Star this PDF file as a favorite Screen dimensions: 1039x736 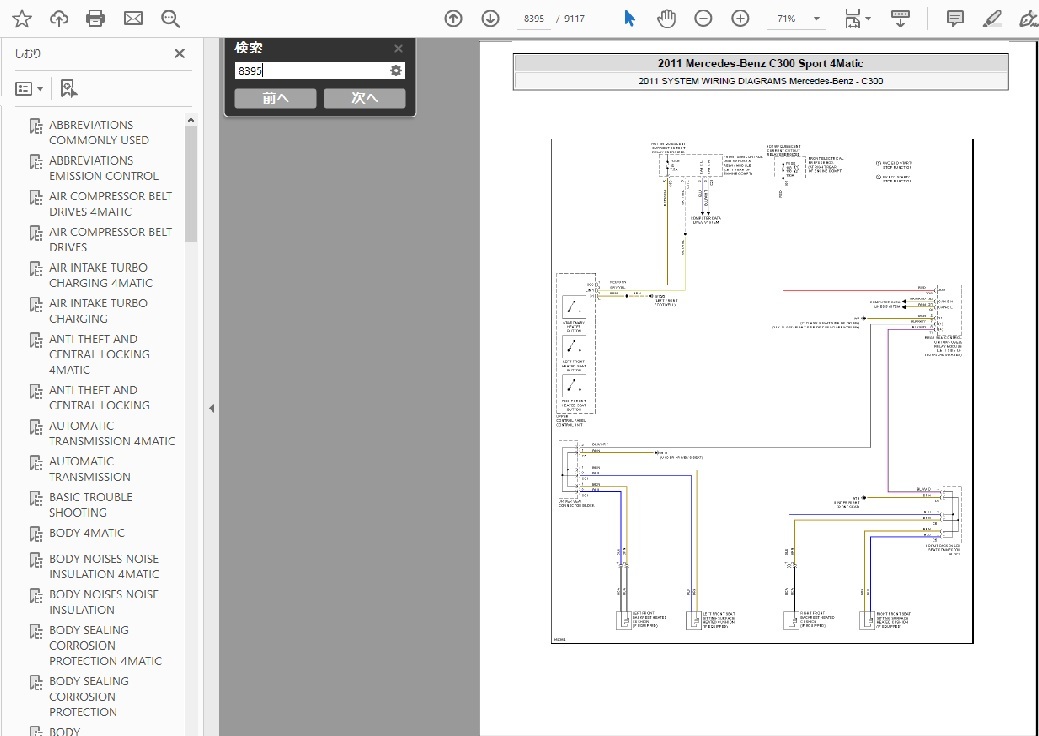click(x=22, y=19)
